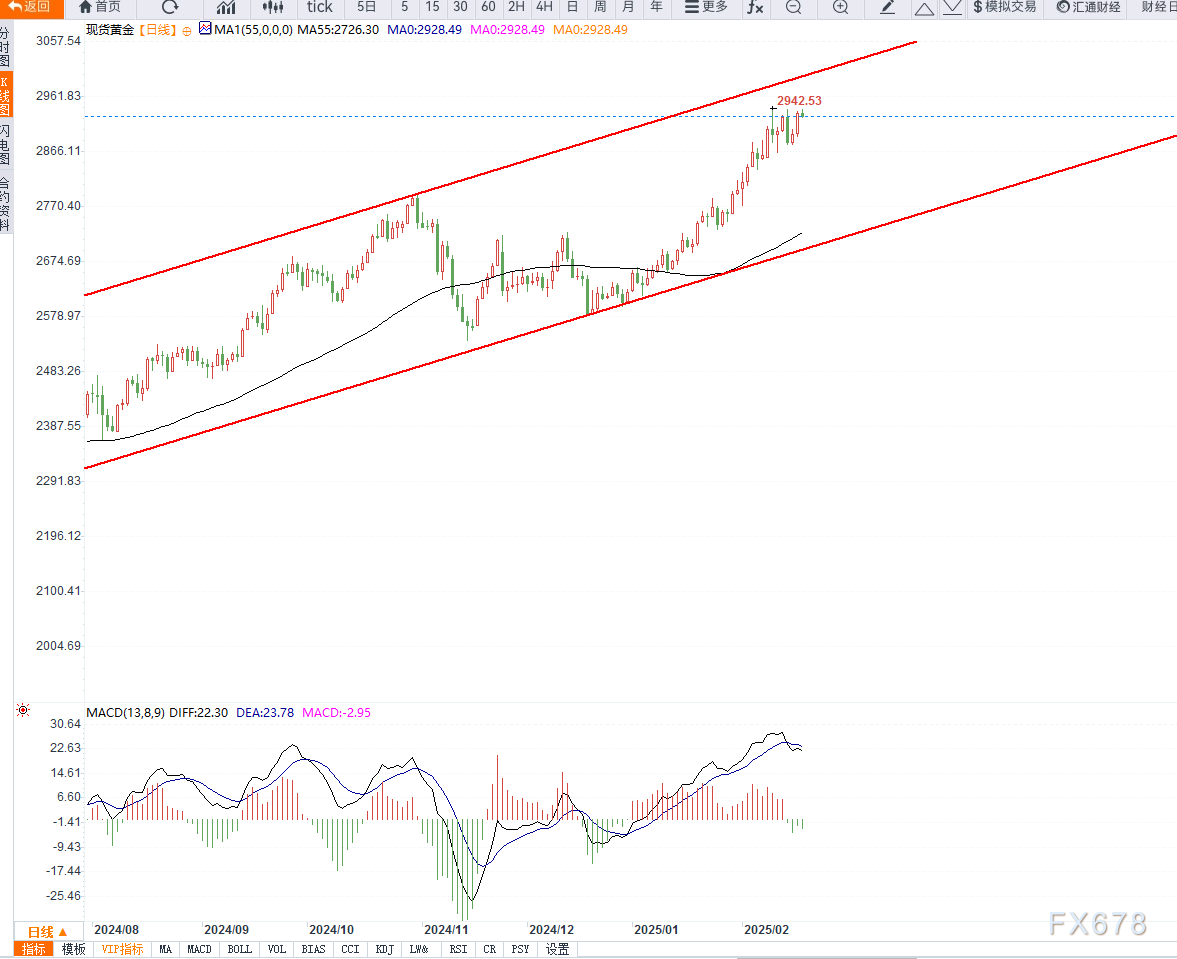Toggle the MACD panel red settings icon
This screenshot has width=1177, height=959.
23,710
